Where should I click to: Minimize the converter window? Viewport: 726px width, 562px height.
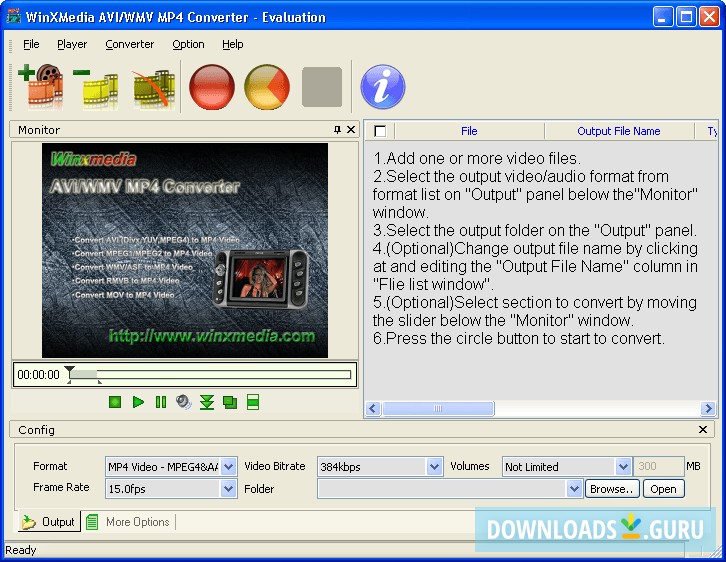tap(663, 17)
